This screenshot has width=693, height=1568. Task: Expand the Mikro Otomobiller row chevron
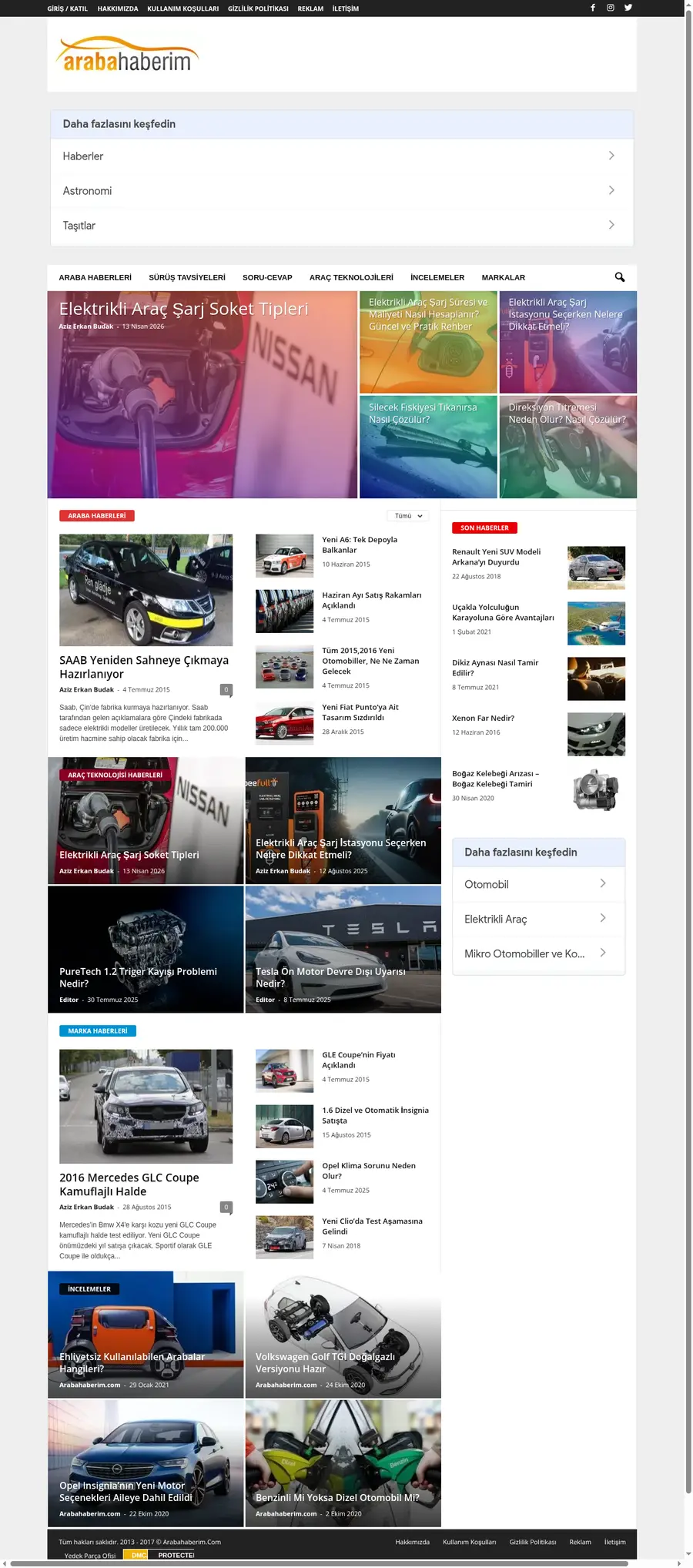coord(603,953)
